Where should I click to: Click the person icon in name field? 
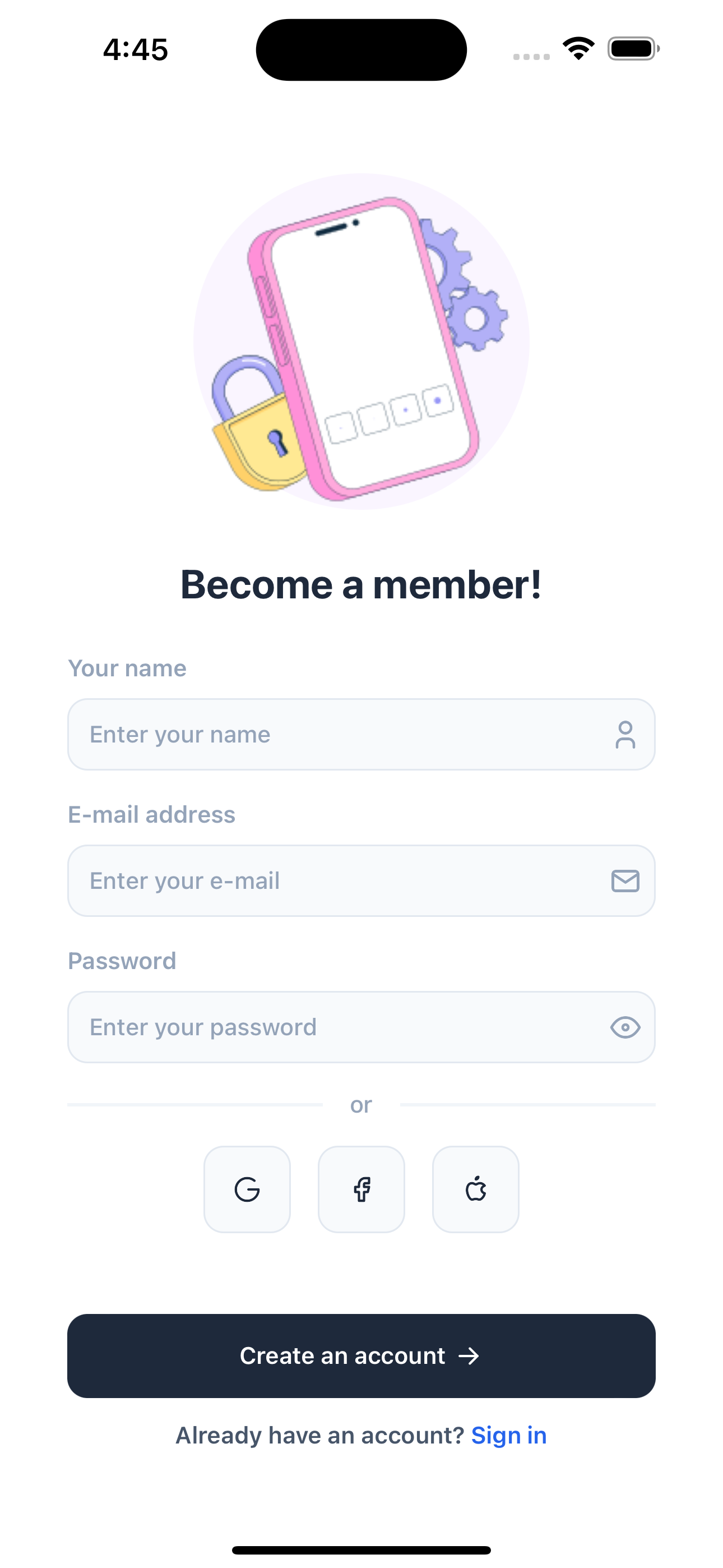click(625, 734)
